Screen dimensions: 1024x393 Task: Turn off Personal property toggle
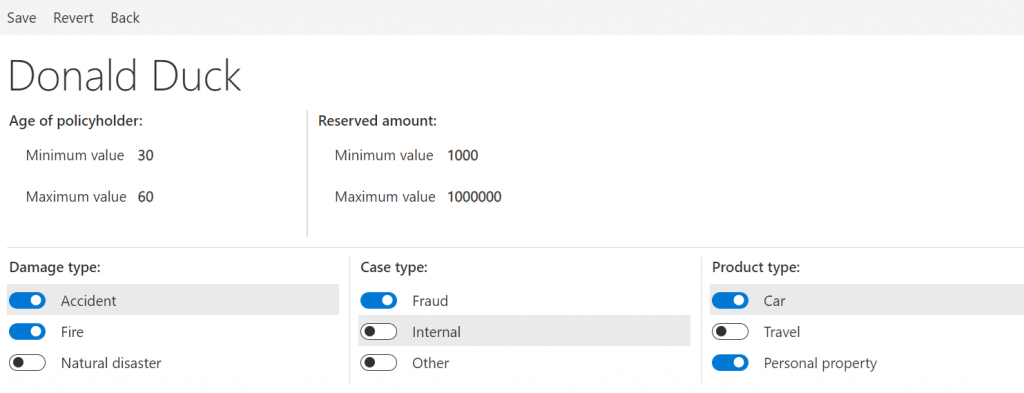click(x=730, y=362)
